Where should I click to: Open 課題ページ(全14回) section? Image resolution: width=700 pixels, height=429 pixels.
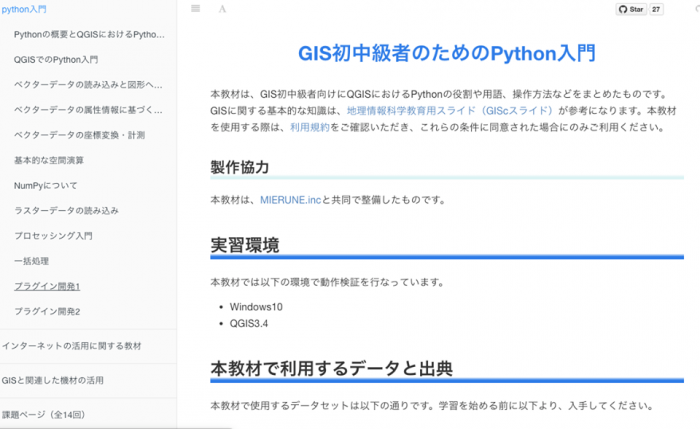43,415
